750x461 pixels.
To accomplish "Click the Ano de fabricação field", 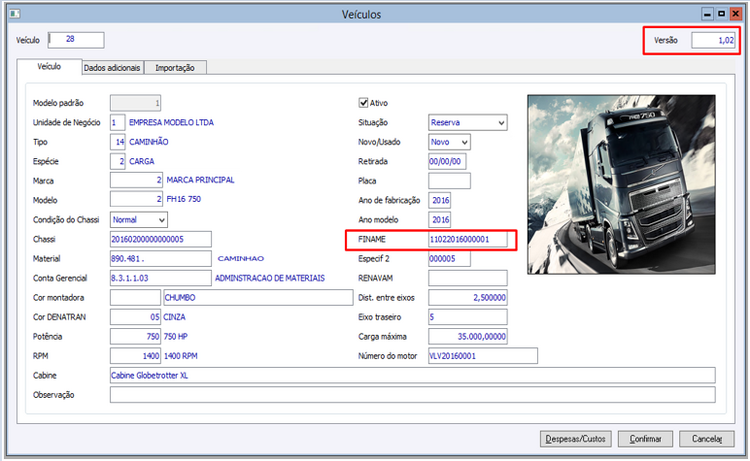I will 440,200.
